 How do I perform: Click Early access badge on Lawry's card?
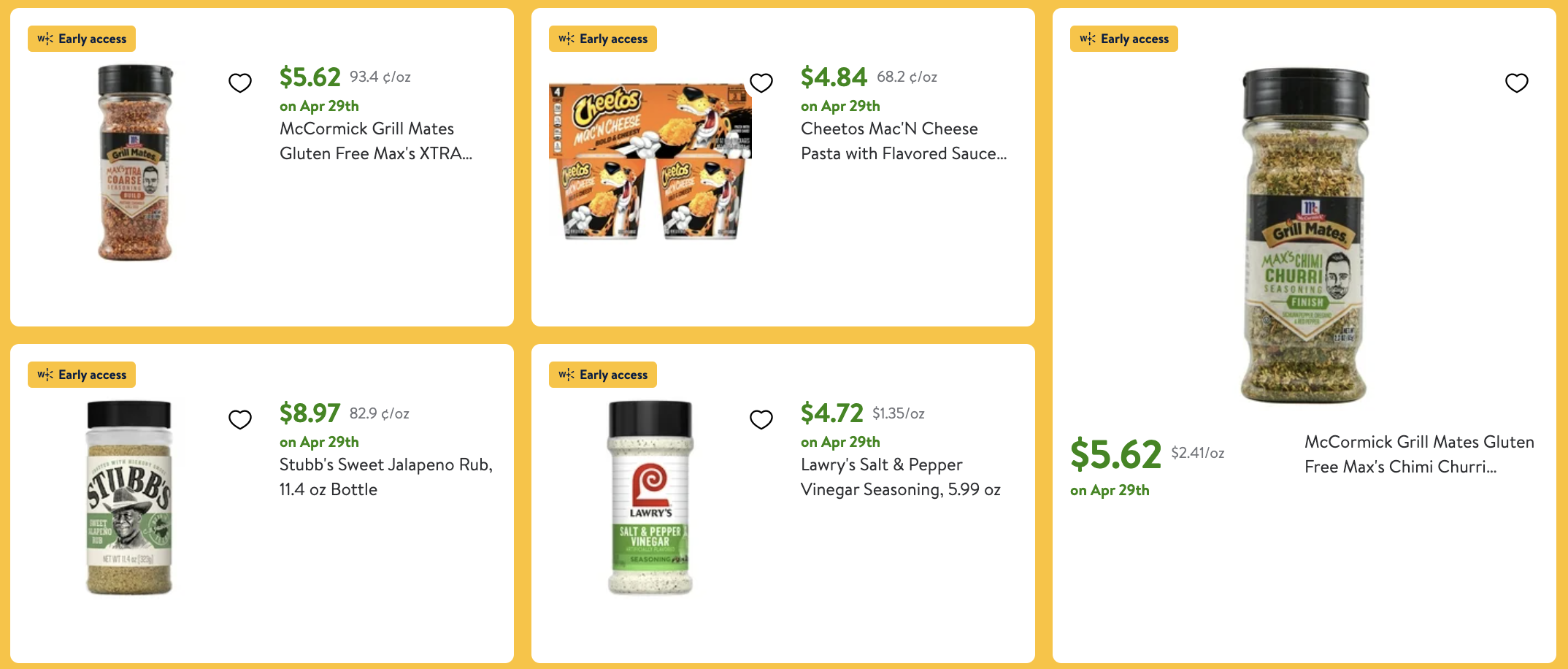[x=603, y=375]
